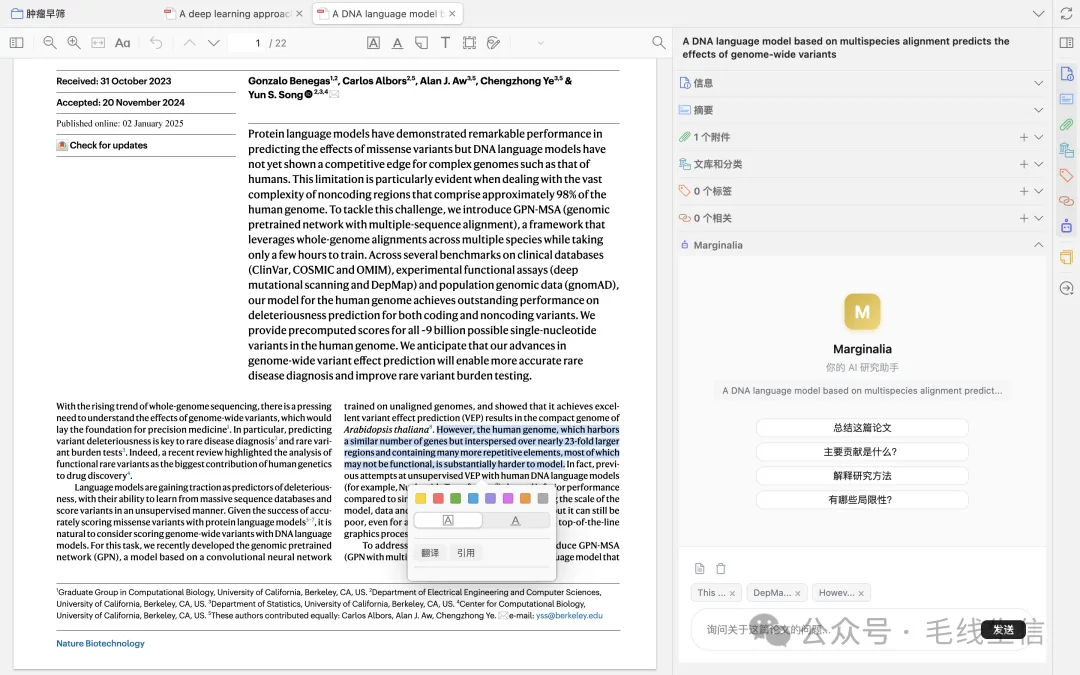Click the locate arrow icon in rail
This screenshot has width=1080, height=675.
[x=1066, y=288]
